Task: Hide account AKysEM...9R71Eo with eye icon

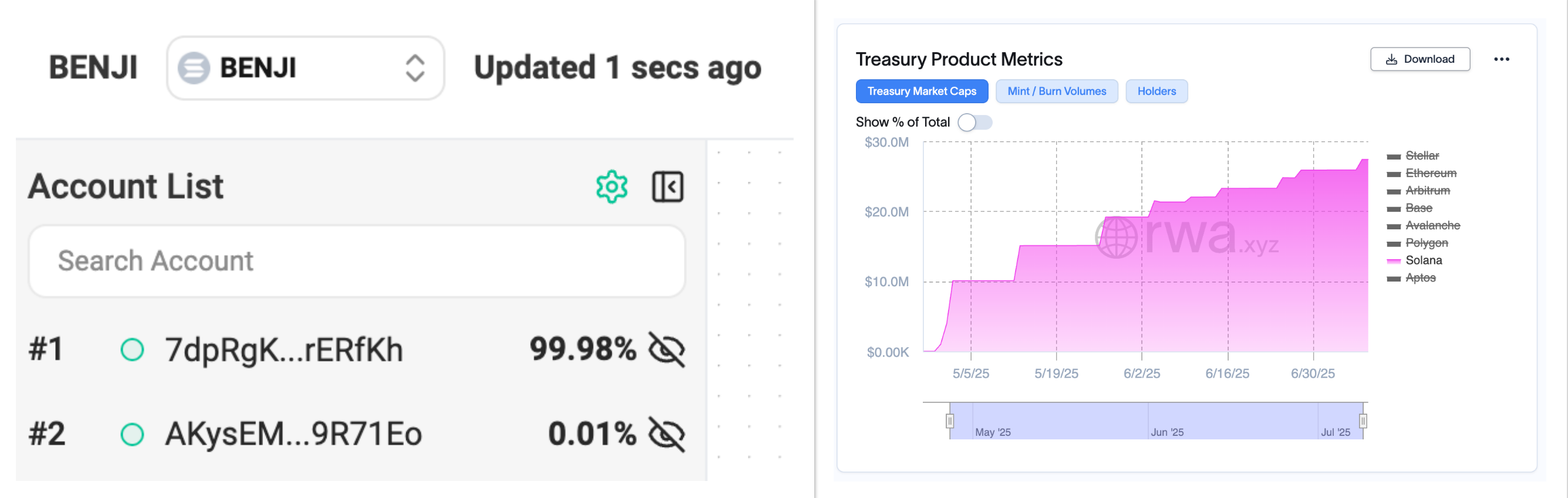Action: 666,434
